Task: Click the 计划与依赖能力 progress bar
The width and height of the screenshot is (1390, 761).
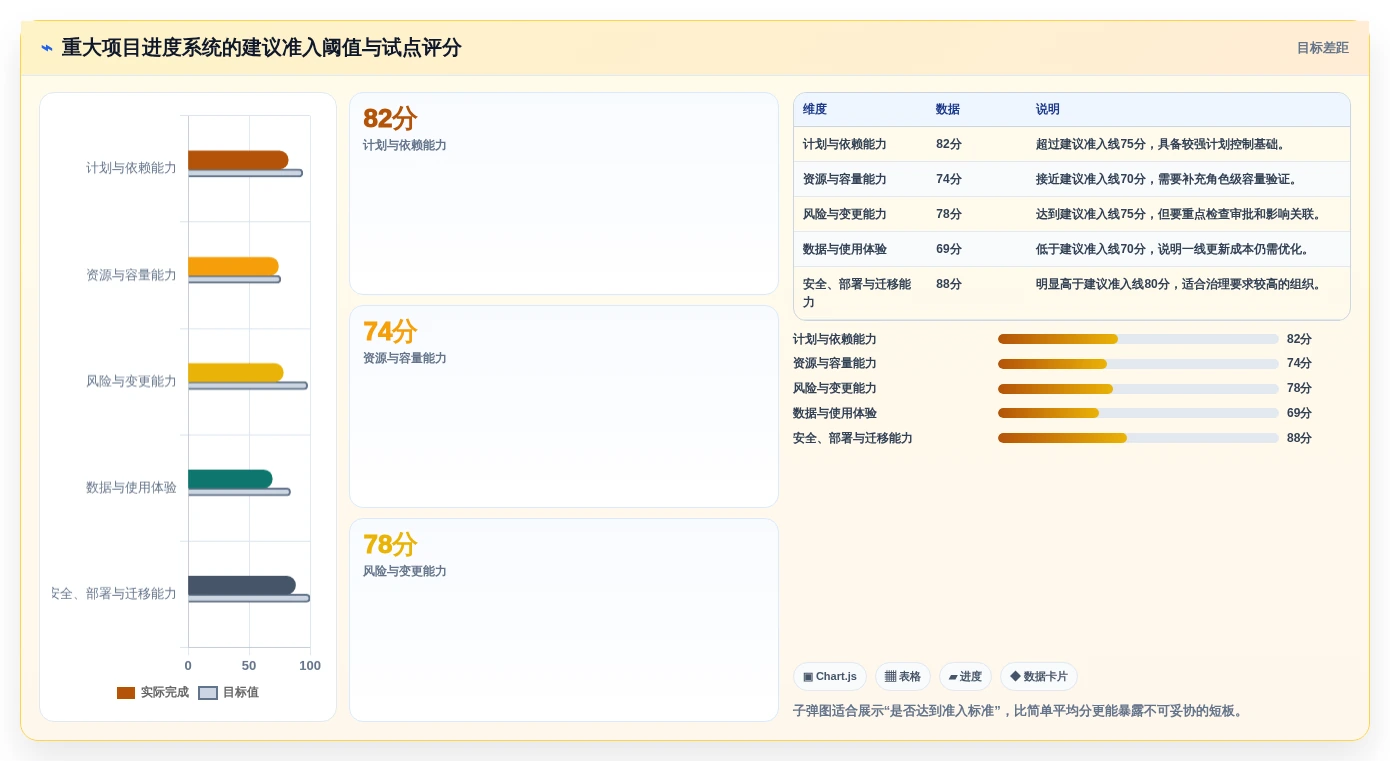Action: (1138, 339)
